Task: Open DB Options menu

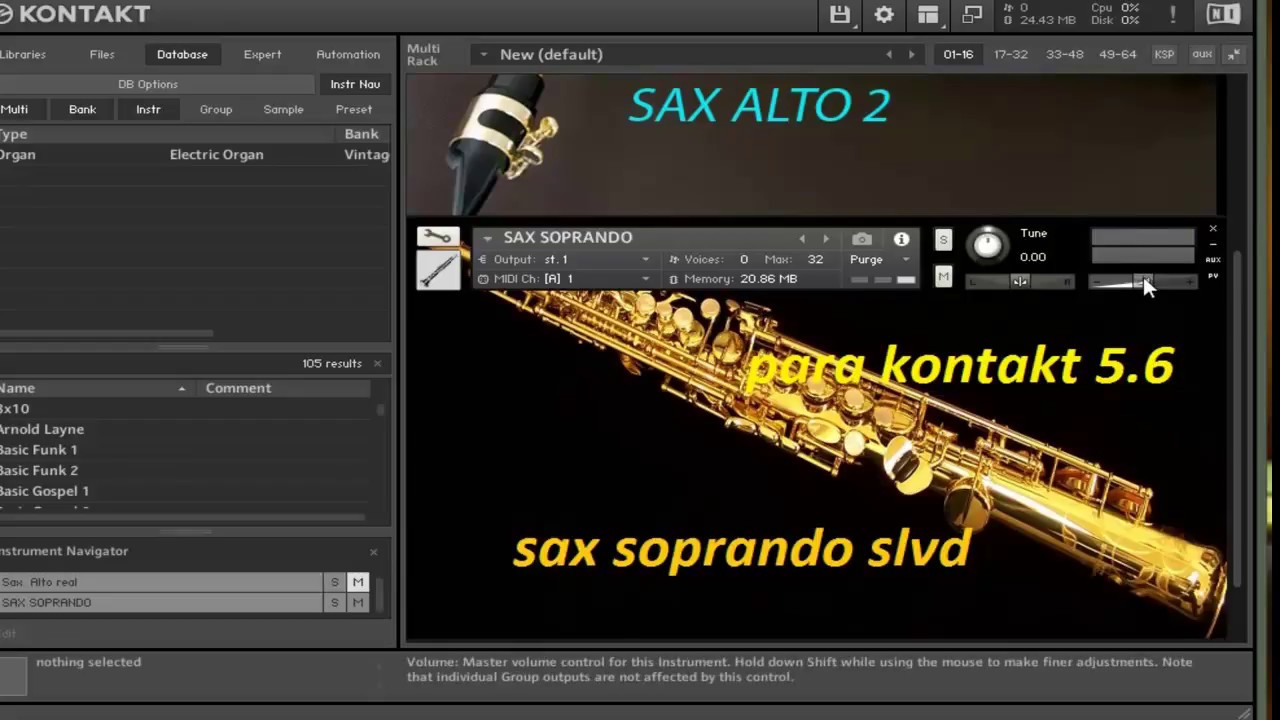Action: pyautogui.click(x=148, y=84)
